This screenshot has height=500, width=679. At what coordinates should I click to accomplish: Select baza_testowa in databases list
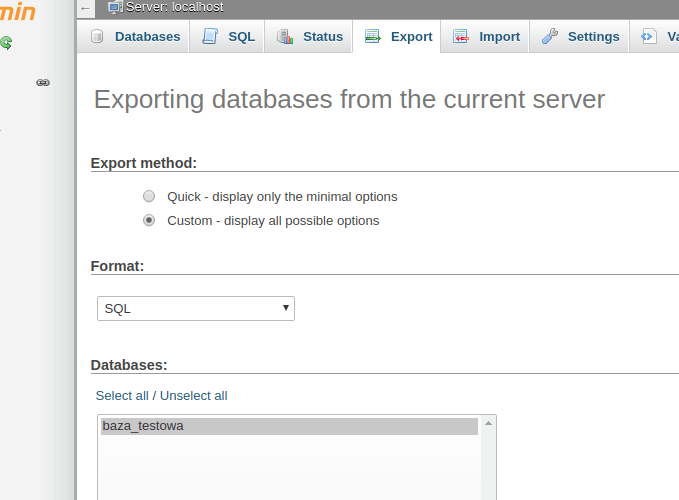click(x=143, y=426)
